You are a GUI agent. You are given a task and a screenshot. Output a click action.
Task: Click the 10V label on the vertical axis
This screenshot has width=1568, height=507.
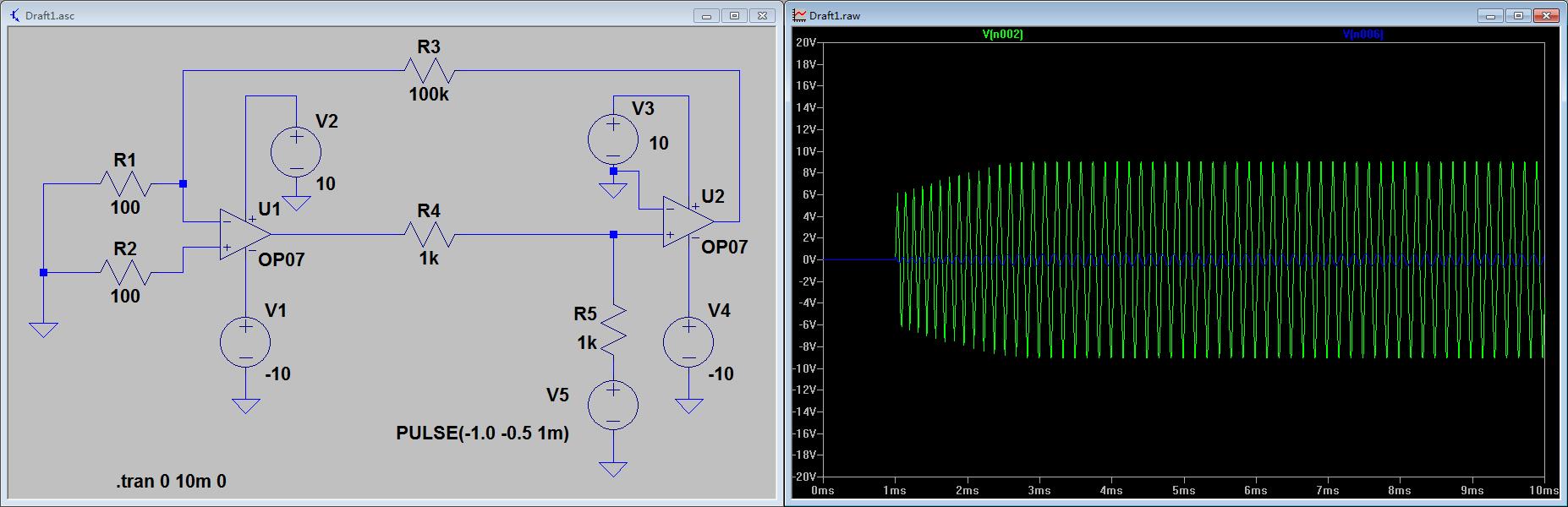click(x=806, y=151)
